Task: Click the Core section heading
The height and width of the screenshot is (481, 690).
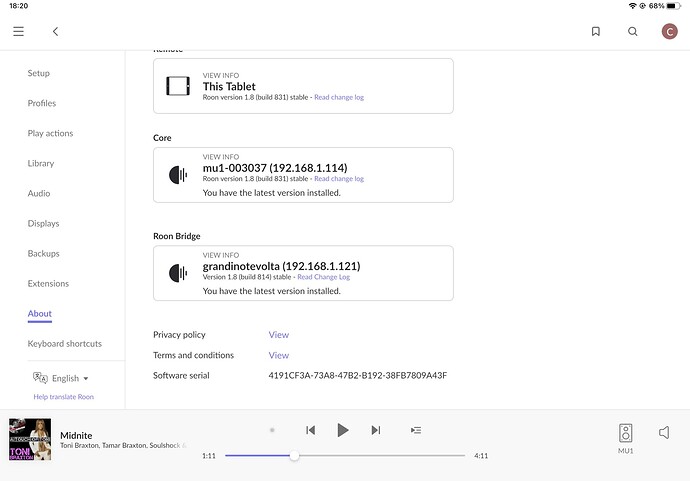Action: point(162,138)
